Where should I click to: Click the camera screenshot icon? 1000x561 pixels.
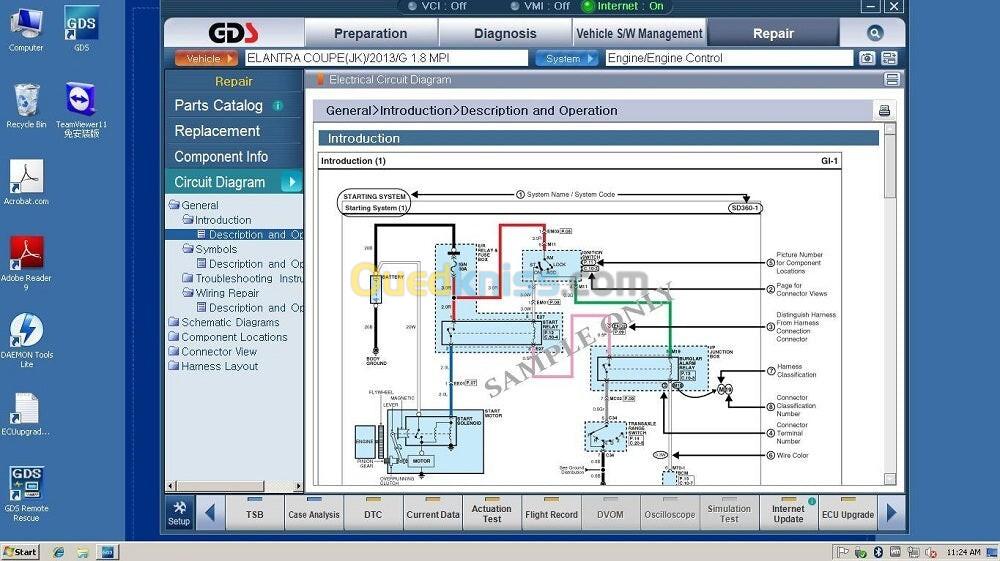(x=867, y=59)
